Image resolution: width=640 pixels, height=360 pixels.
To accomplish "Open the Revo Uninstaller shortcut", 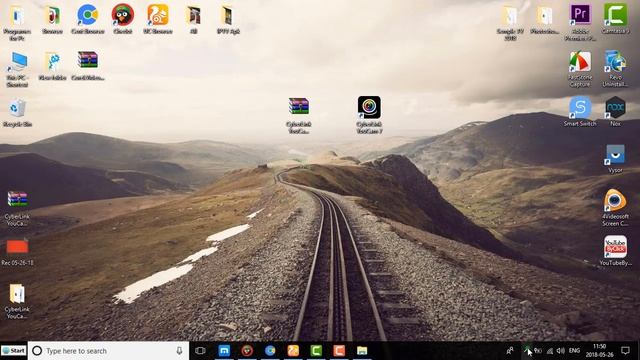I will [615, 62].
